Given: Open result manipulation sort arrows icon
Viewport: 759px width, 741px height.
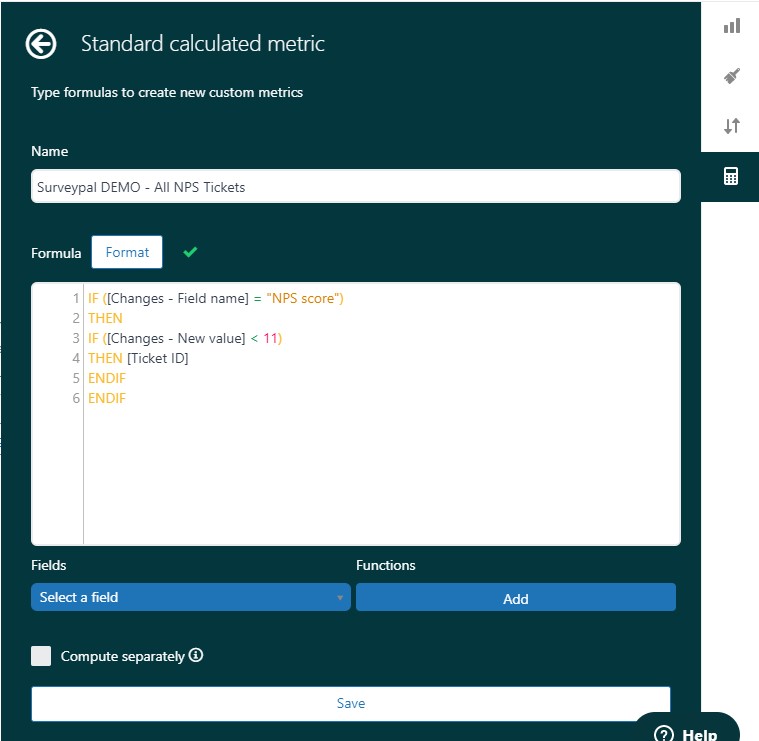Looking at the screenshot, I should [731, 126].
